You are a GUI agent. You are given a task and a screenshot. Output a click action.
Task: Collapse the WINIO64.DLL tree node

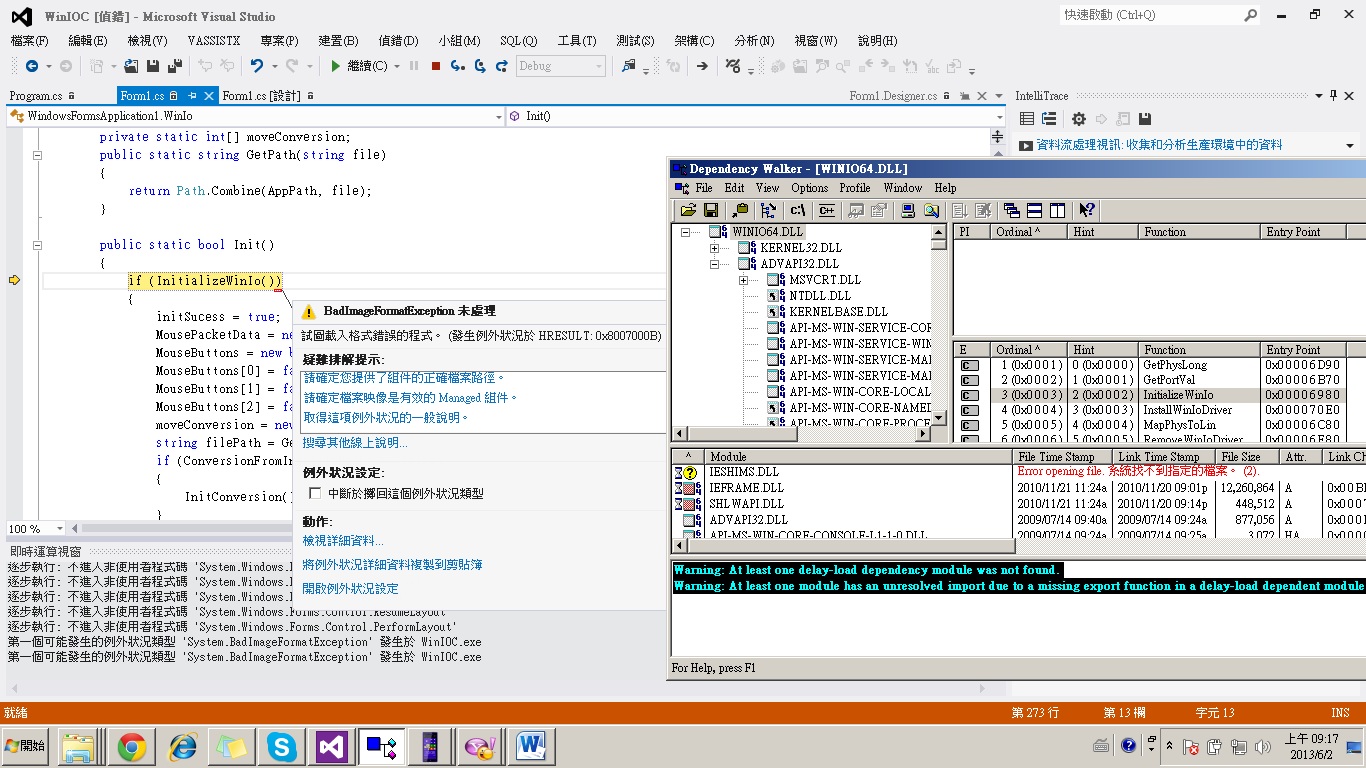click(685, 232)
